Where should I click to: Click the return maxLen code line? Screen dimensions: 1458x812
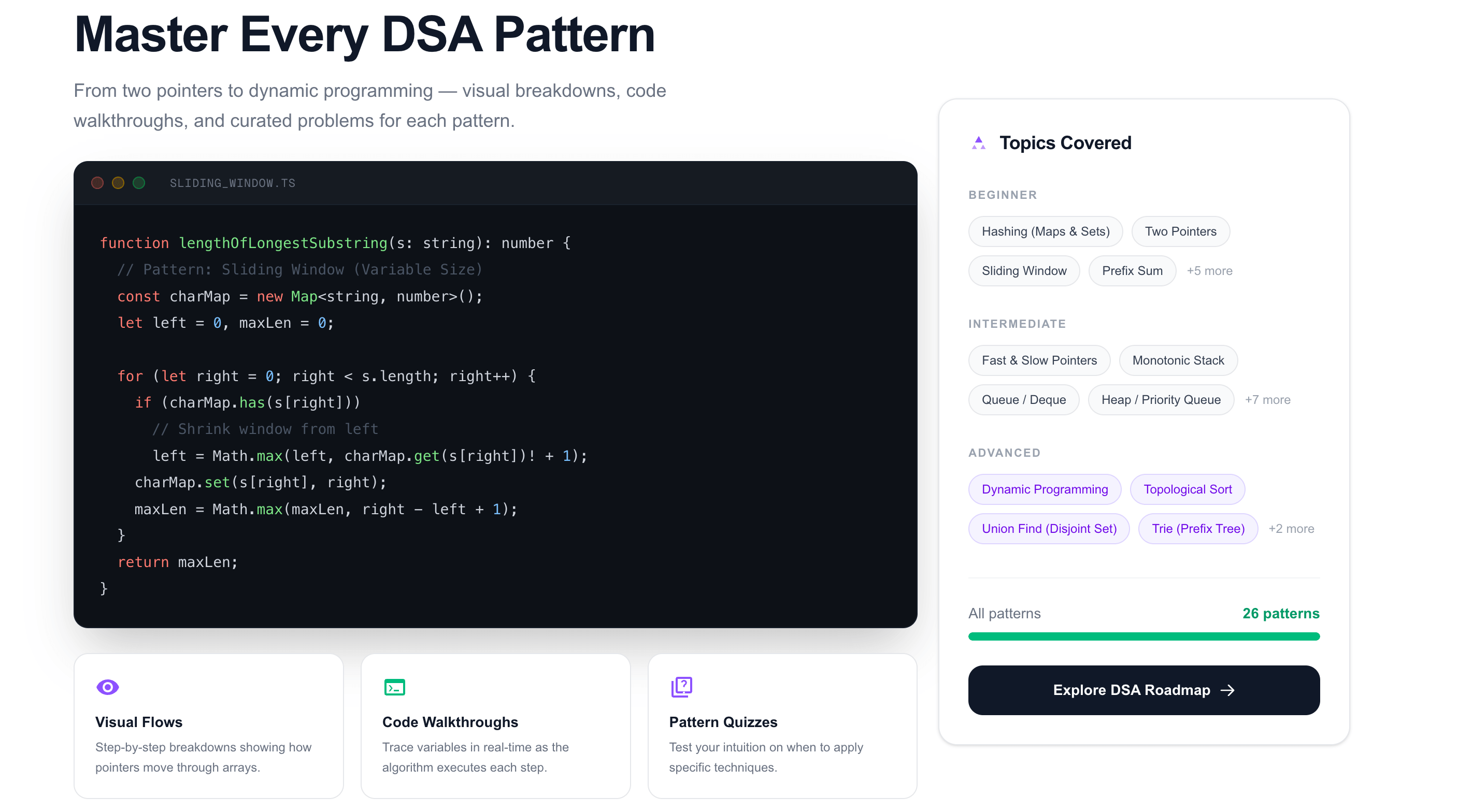coord(177,562)
